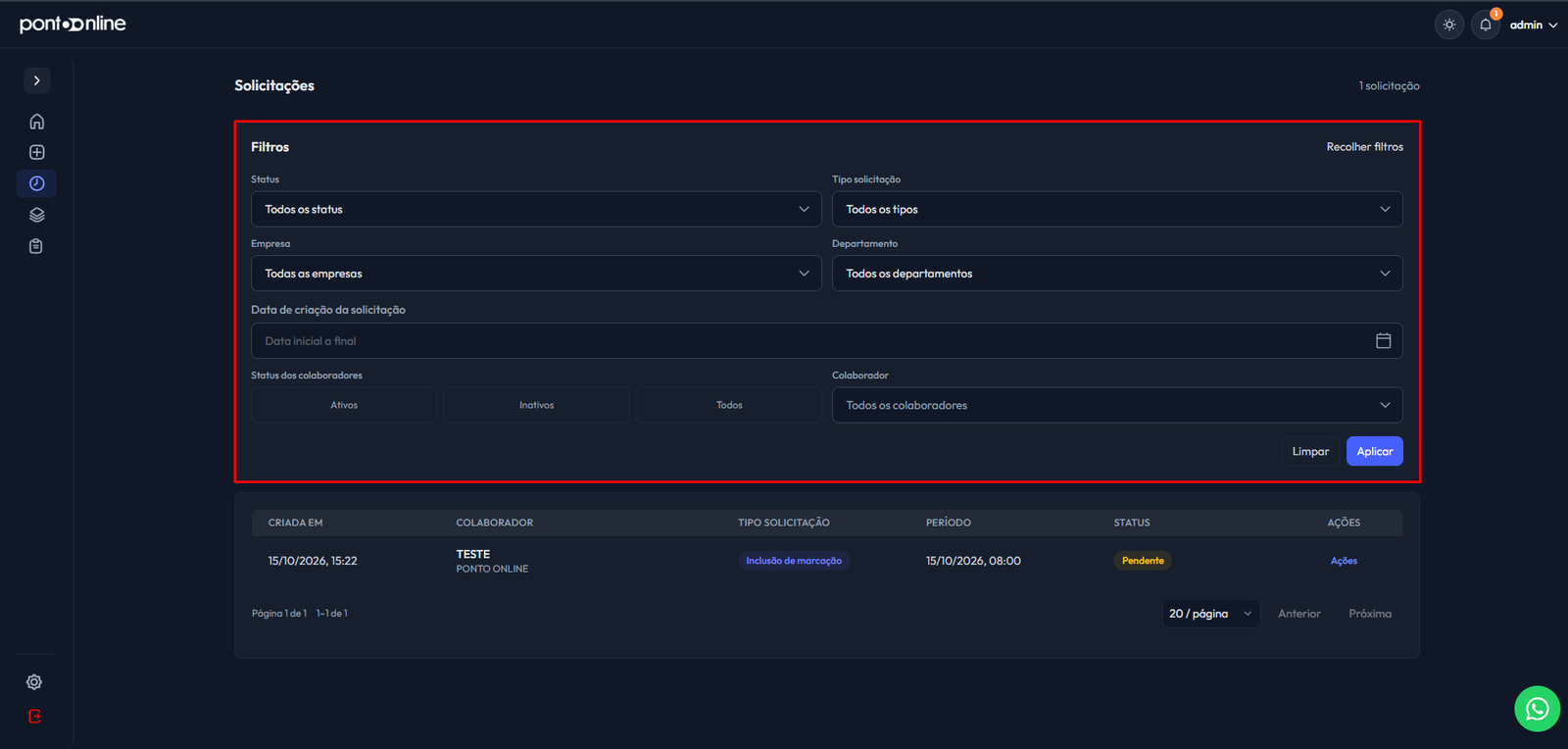Open the Todos os status dropdown
This screenshot has height=749, width=1568.
[x=536, y=209]
